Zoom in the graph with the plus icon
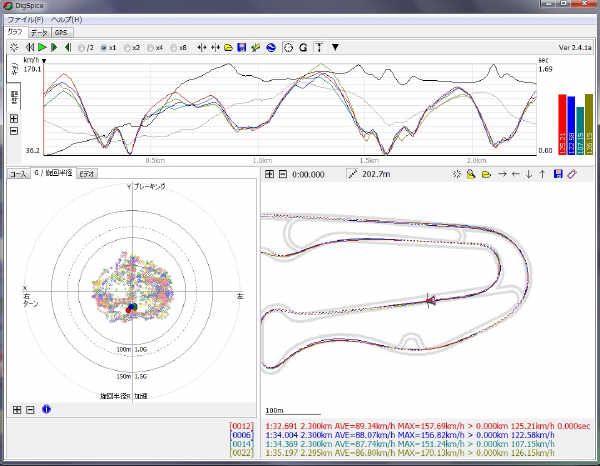The width and height of the screenshot is (600, 466). 14,119
